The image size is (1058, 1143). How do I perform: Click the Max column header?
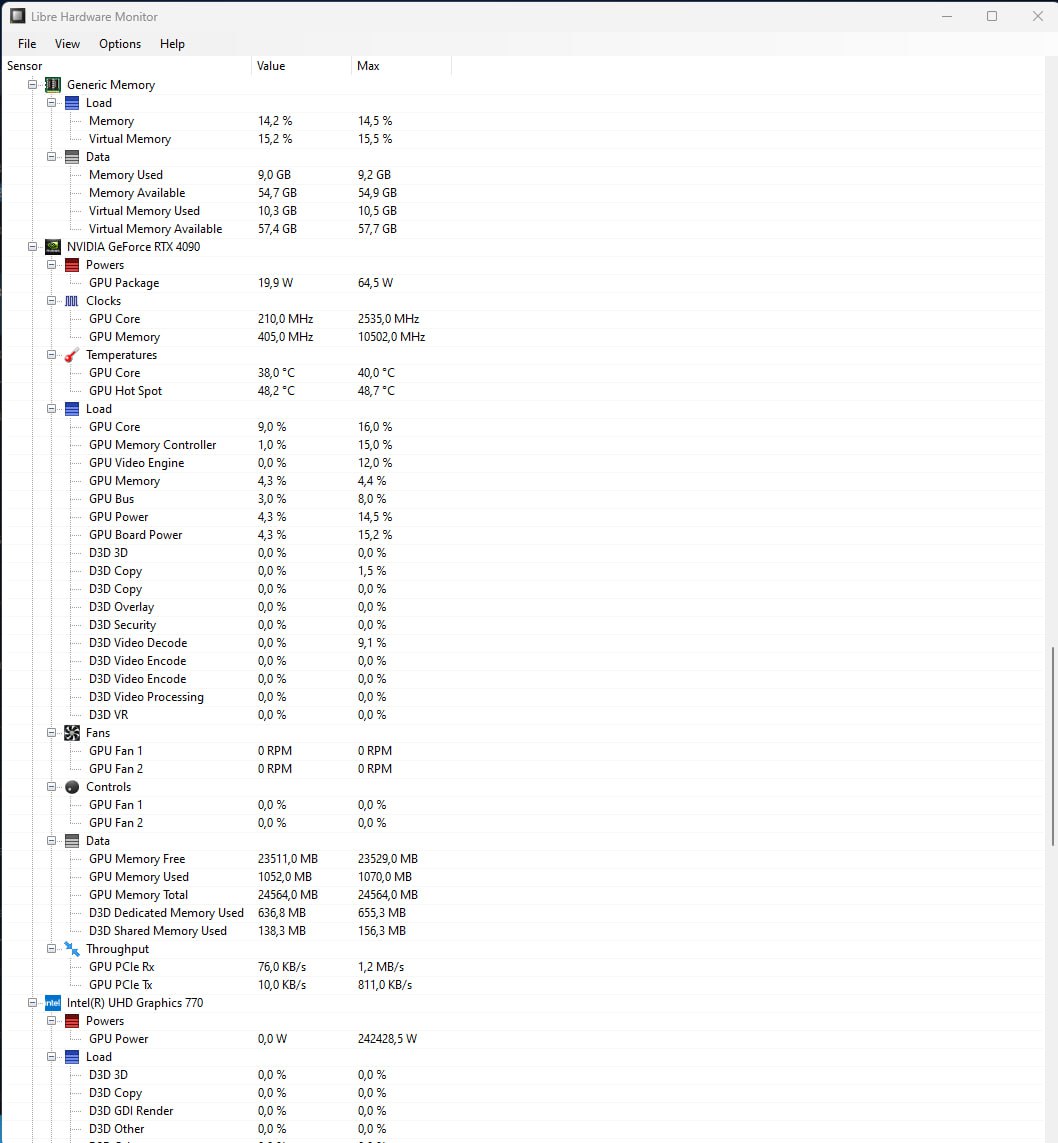click(x=401, y=66)
